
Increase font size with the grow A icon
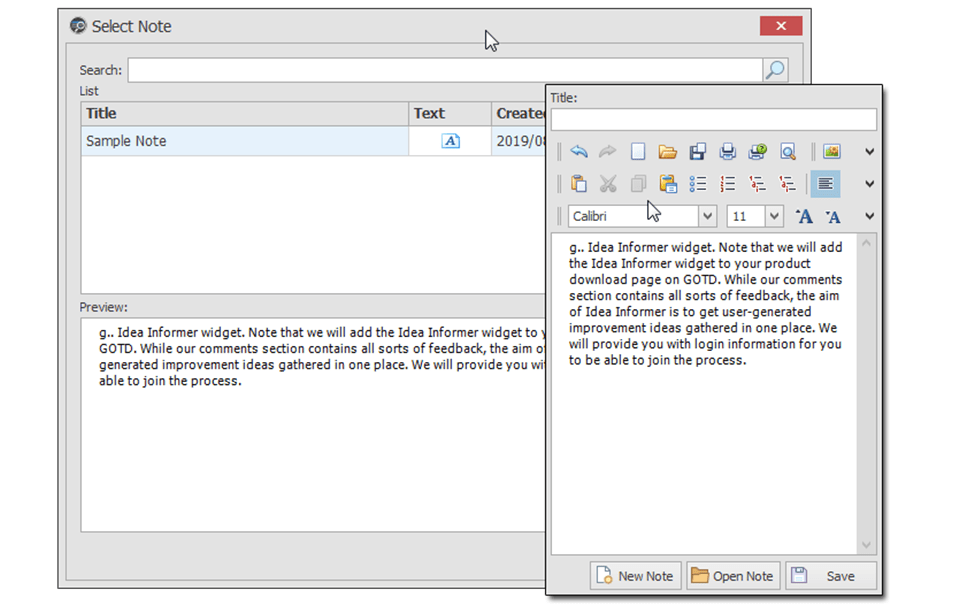pos(804,216)
